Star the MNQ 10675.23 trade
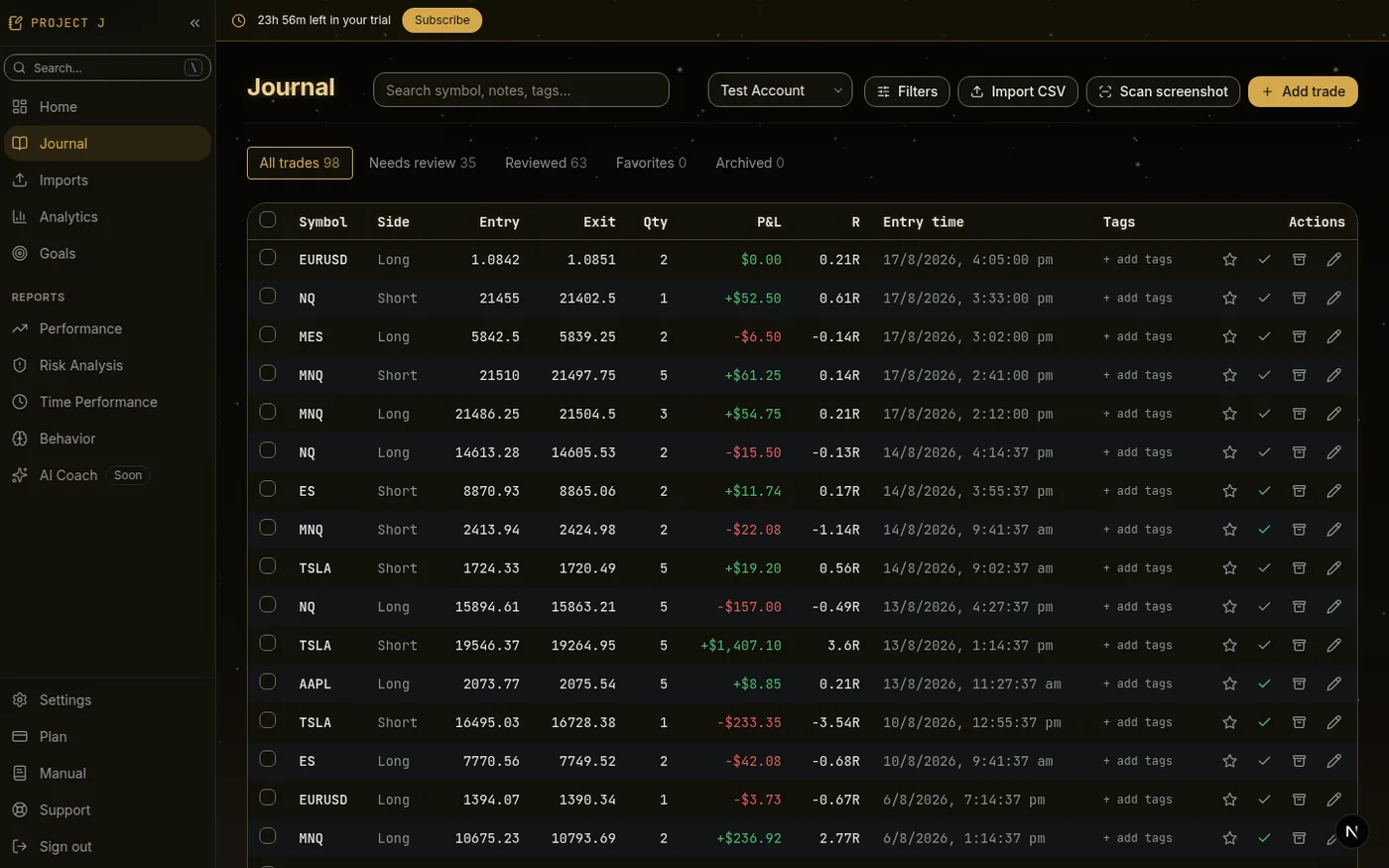Screen dimensions: 1389x868 tap(1229, 840)
